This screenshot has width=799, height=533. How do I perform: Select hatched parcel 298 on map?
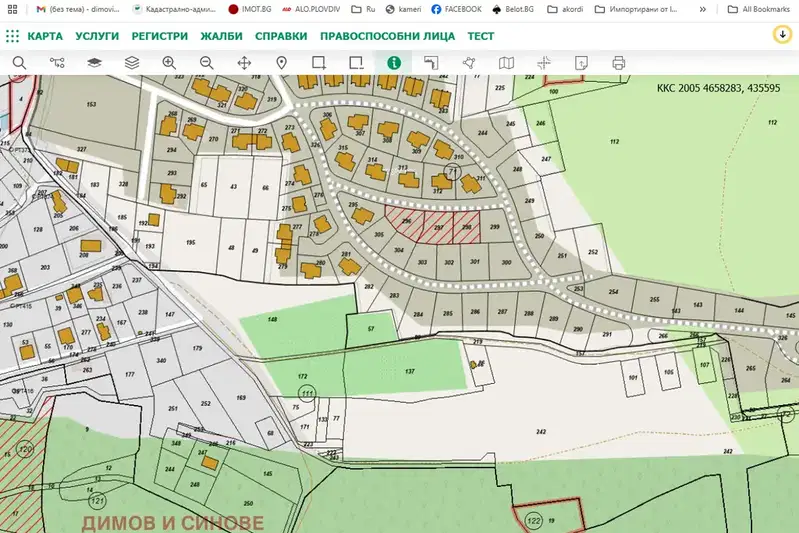[x=467, y=227]
